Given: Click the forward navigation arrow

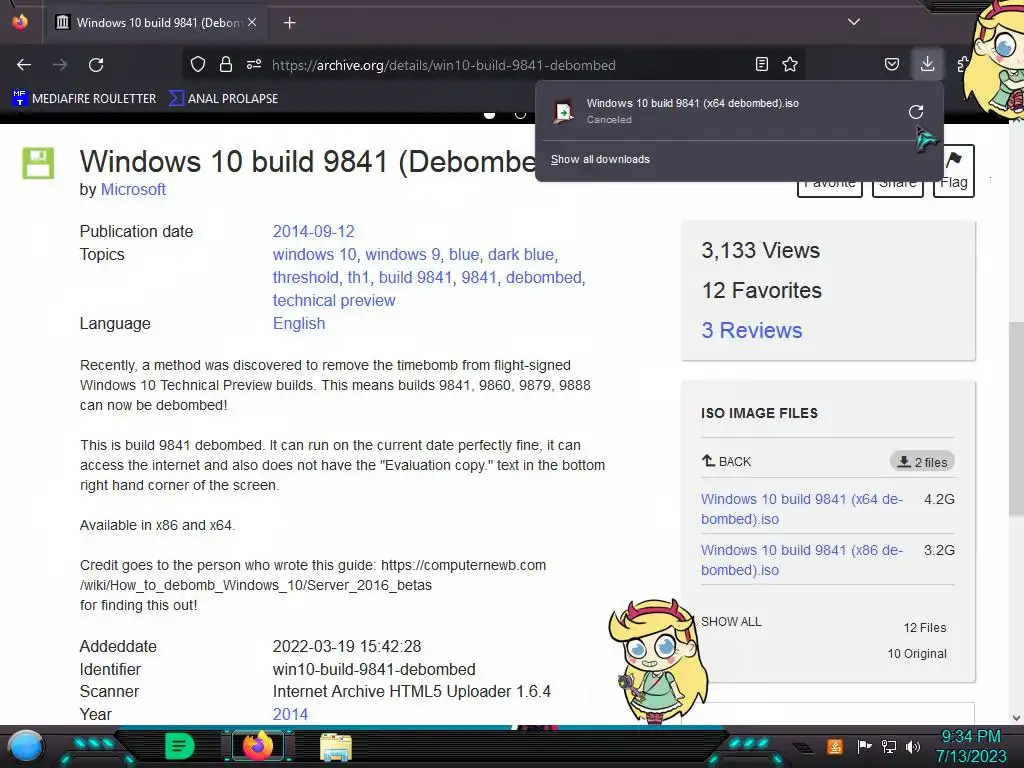Looking at the screenshot, I should 60,65.
